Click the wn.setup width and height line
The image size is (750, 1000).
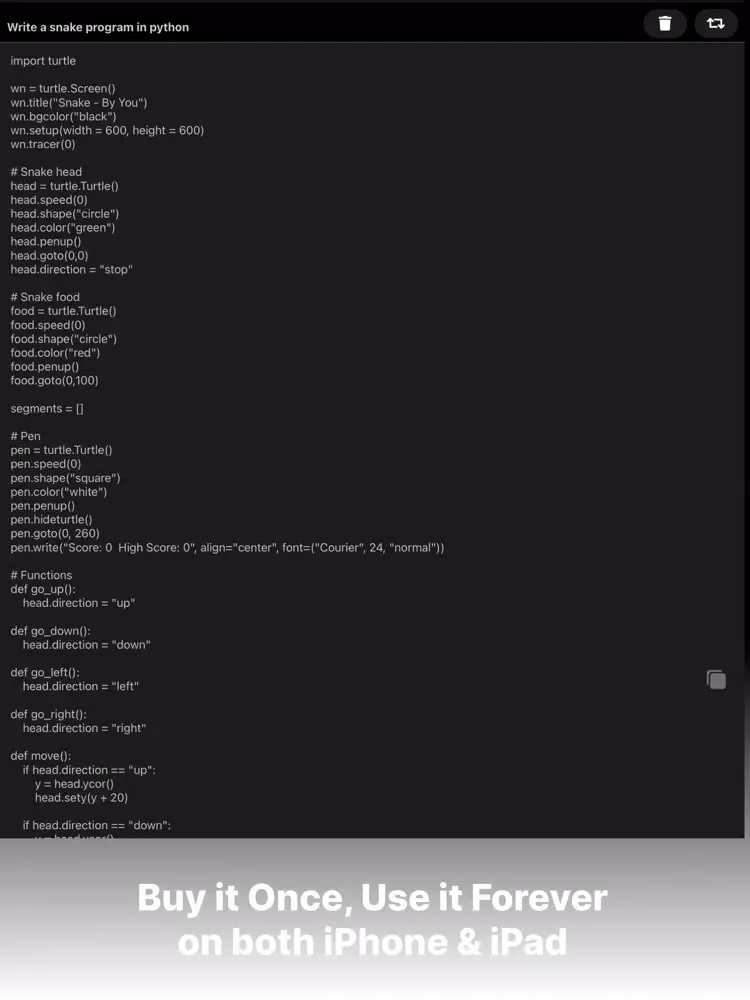107,131
